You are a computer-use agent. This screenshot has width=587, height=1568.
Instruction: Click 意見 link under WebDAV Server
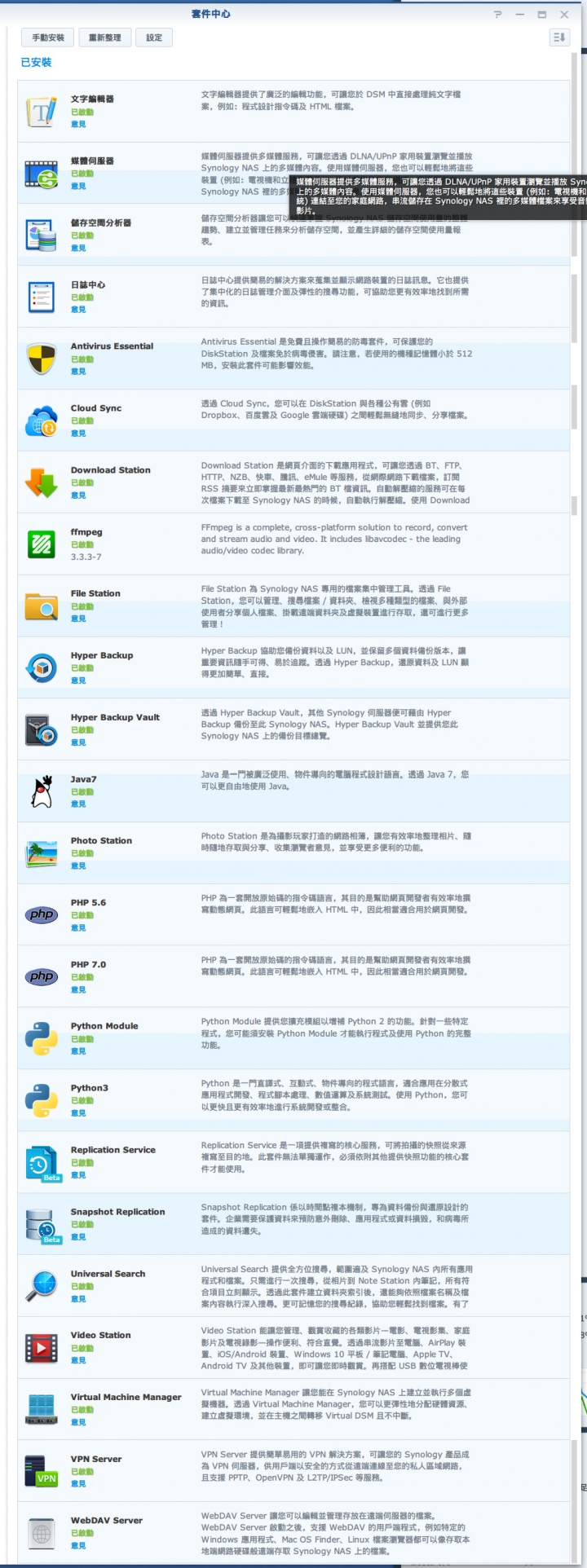(x=78, y=1545)
